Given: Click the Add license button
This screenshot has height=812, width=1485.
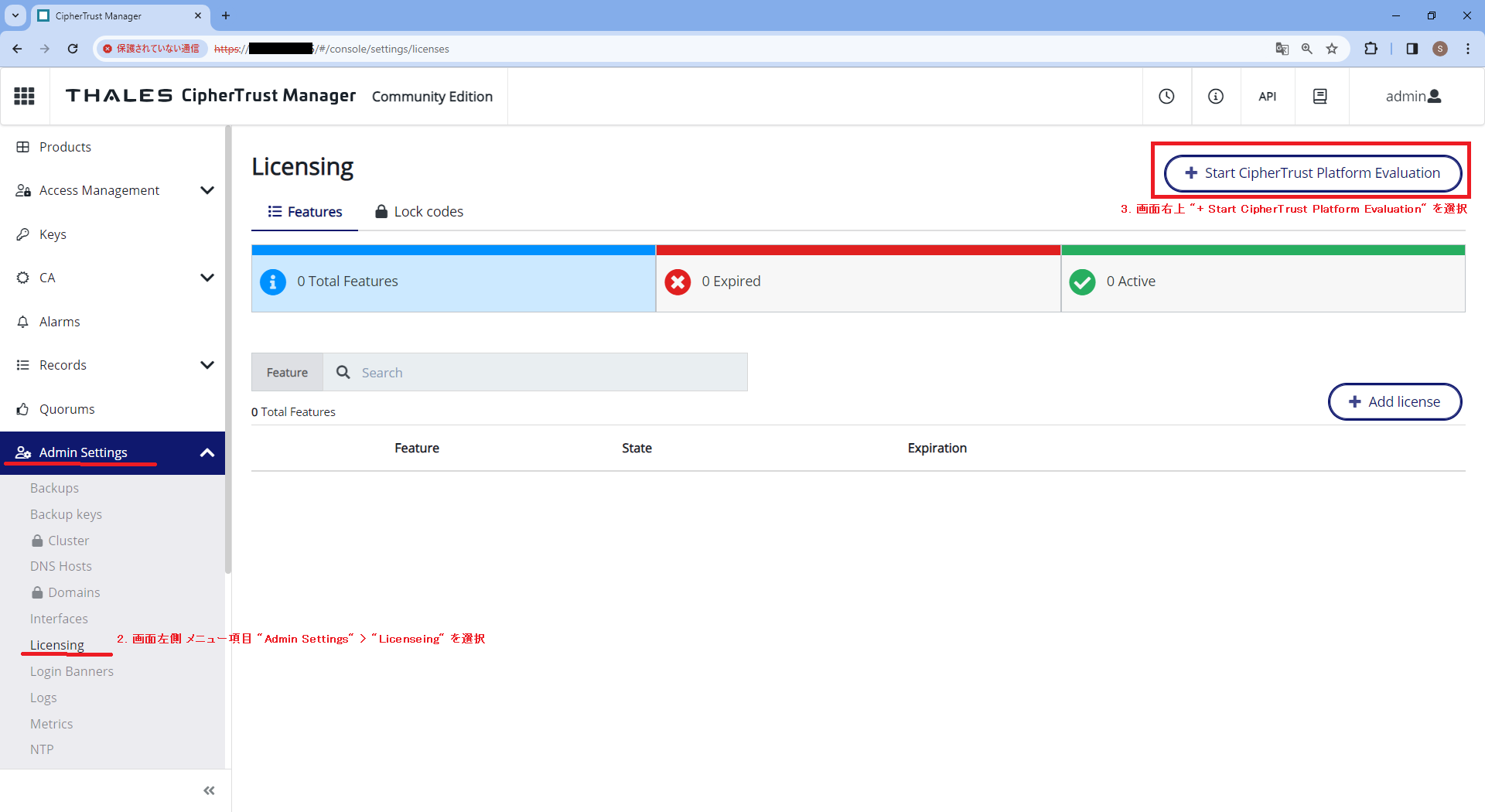Looking at the screenshot, I should click(x=1395, y=401).
